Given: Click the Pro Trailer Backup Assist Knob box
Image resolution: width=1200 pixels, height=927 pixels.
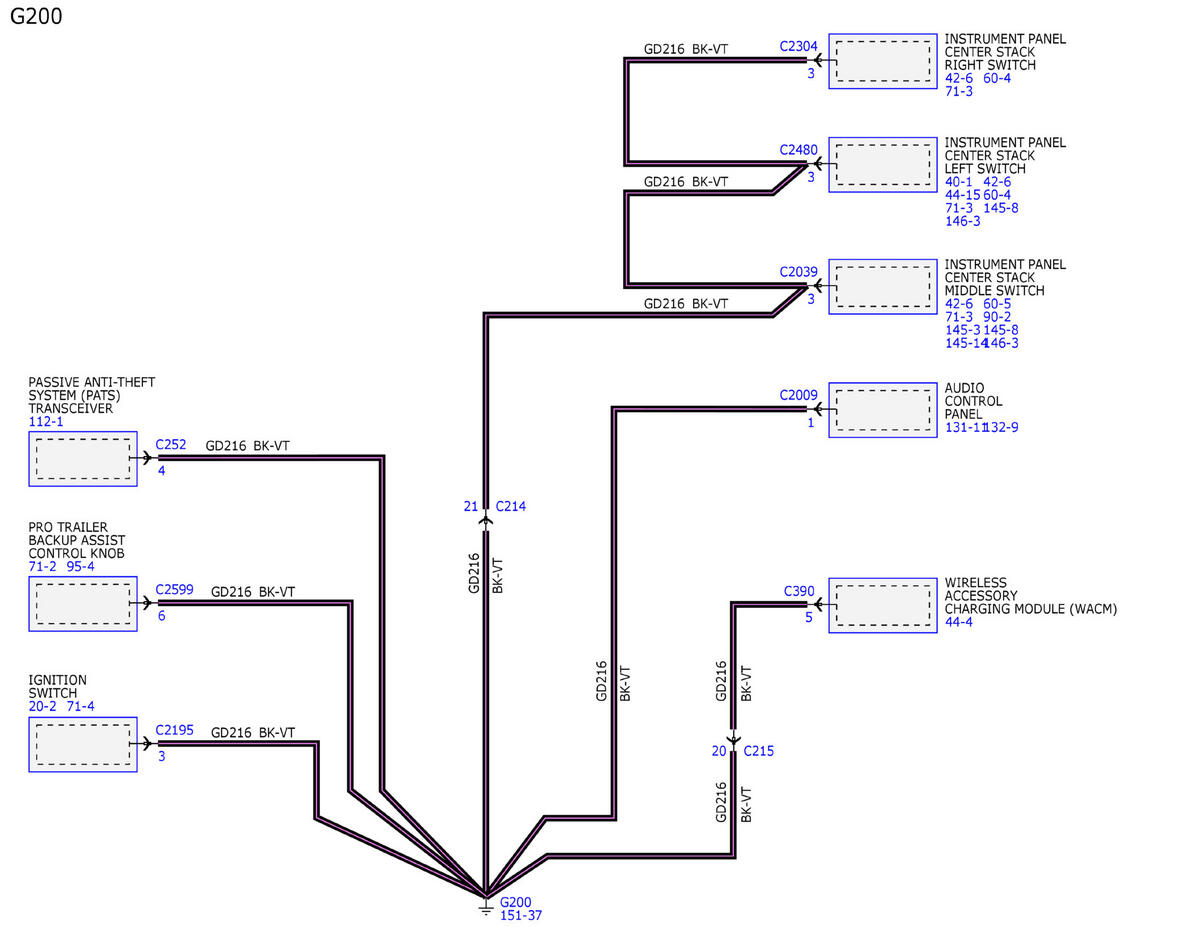Looking at the screenshot, I should [x=83, y=604].
